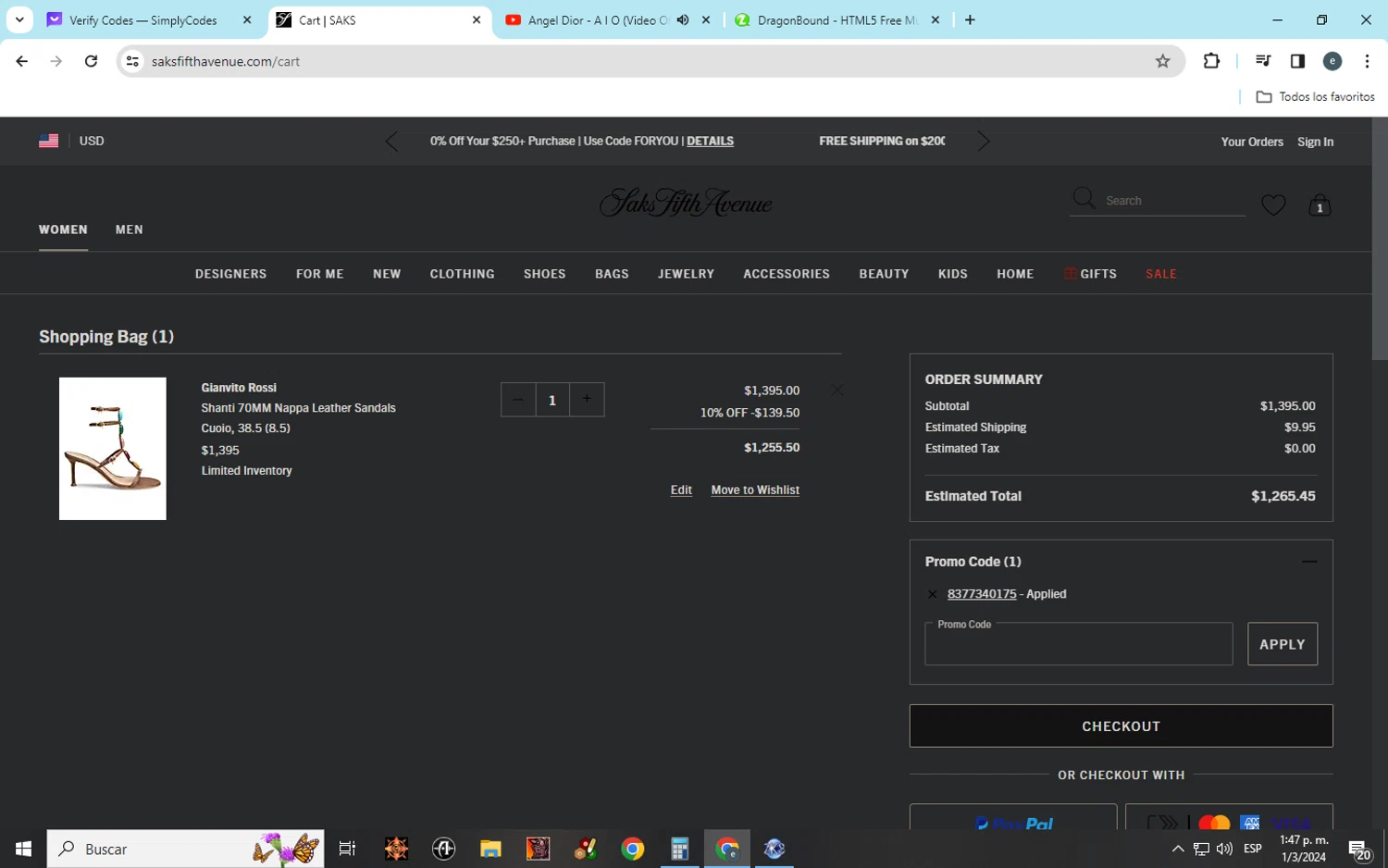Image resolution: width=1388 pixels, height=868 pixels.
Task: Open the BAGS menu
Action: click(x=612, y=274)
